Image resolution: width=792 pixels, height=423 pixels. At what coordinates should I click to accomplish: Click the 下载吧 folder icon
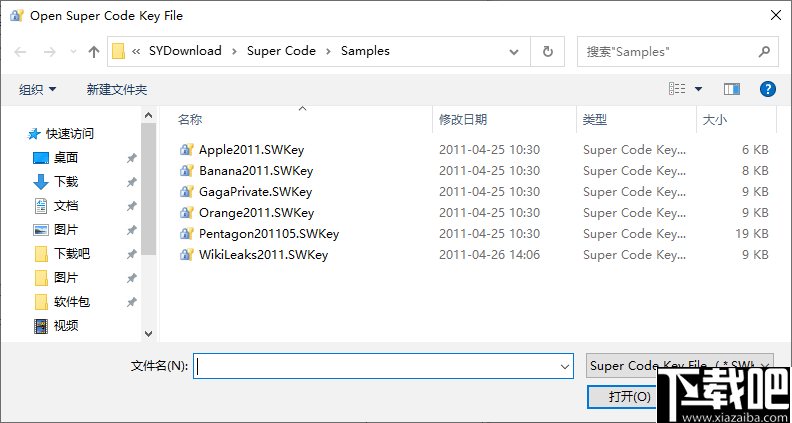click(x=41, y=254)
